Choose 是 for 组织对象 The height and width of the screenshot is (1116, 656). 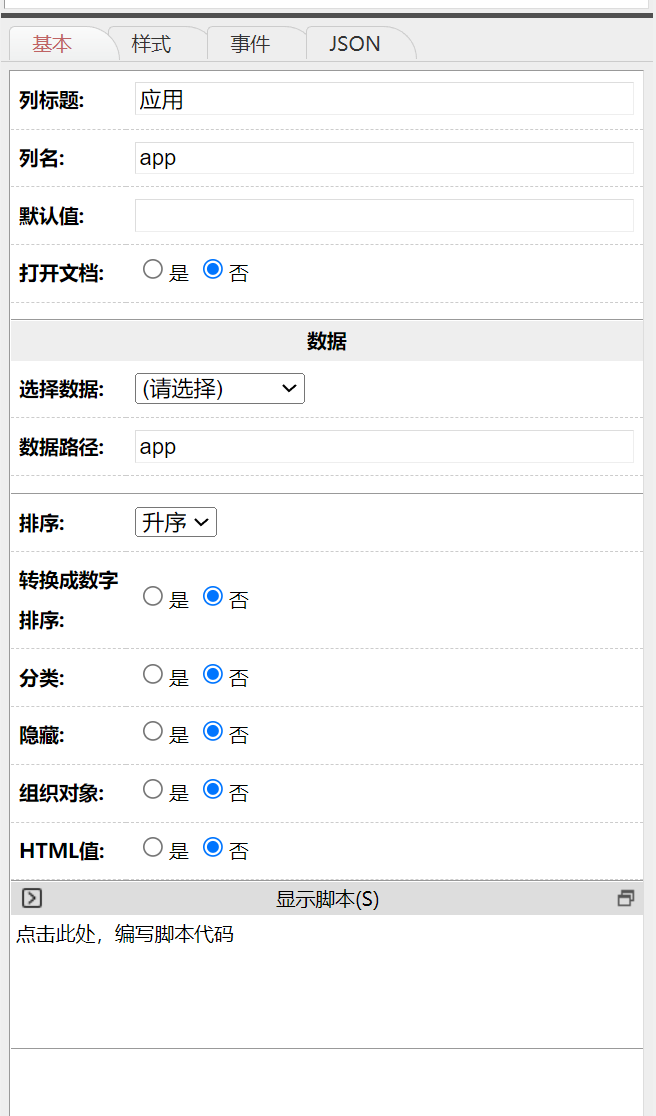point(153,789)
